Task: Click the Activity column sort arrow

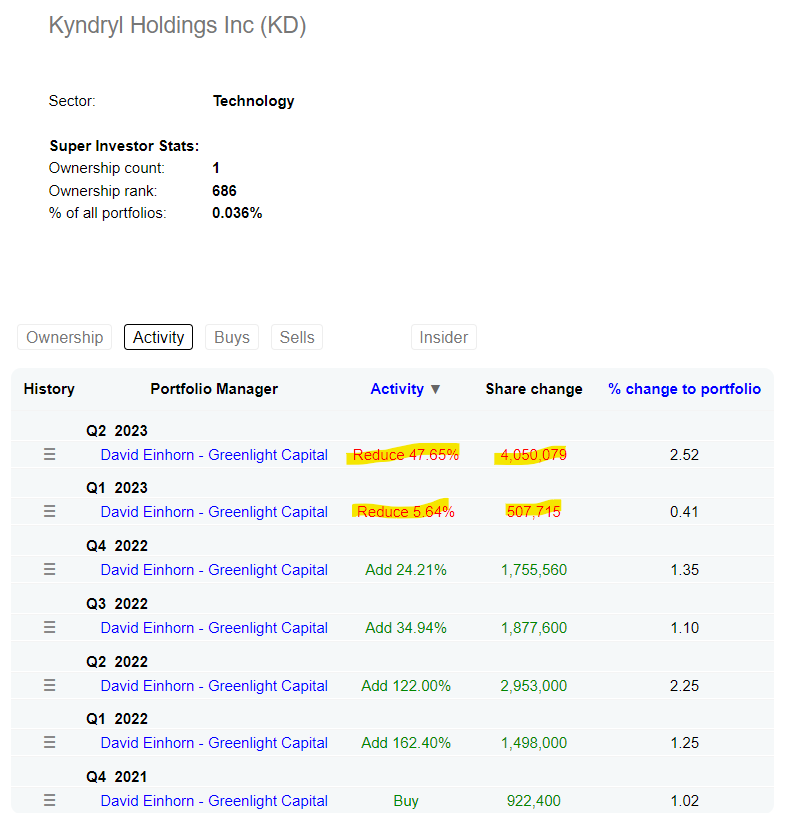Action: [435, 390]
